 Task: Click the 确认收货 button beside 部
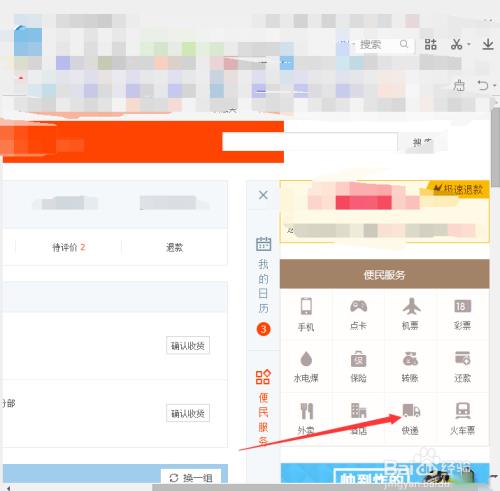point(188,413)
